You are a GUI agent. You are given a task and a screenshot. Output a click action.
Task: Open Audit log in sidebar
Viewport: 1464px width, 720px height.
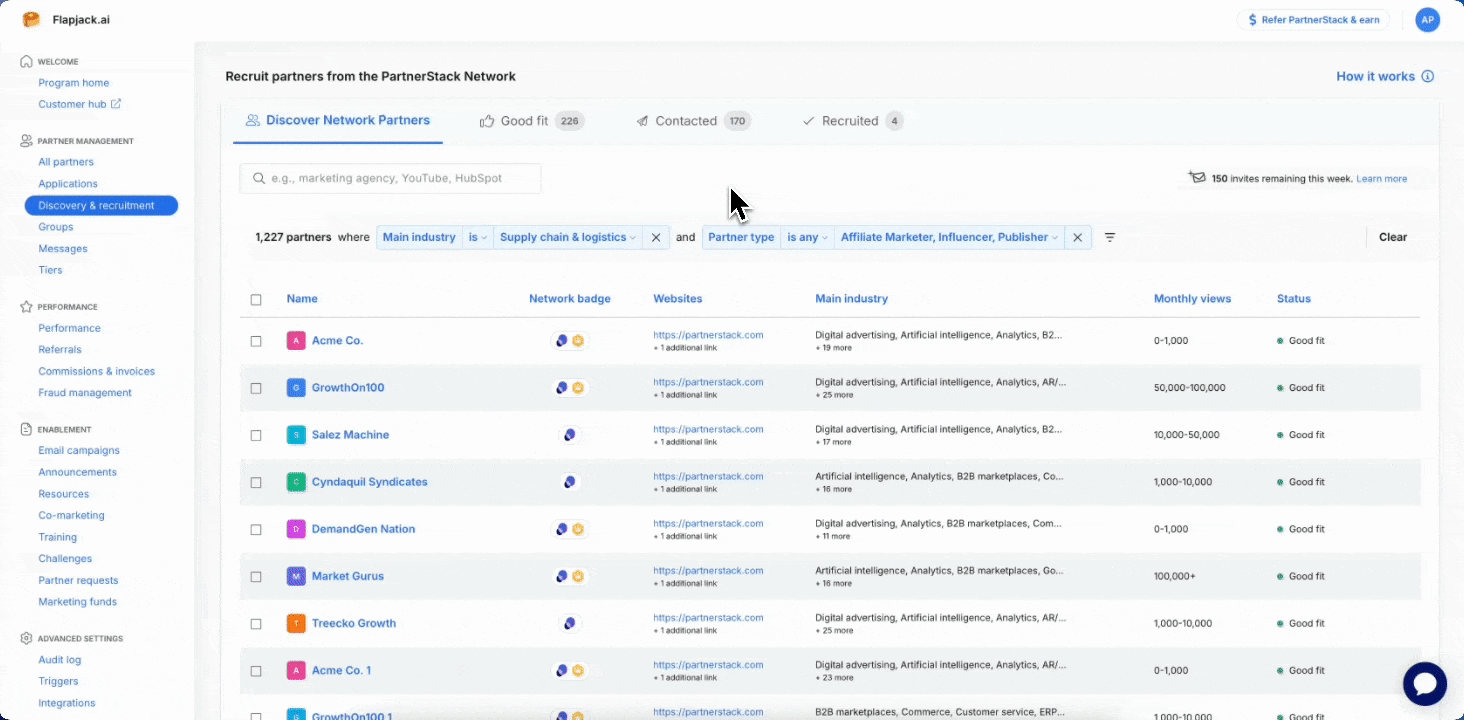pos(60,660)
